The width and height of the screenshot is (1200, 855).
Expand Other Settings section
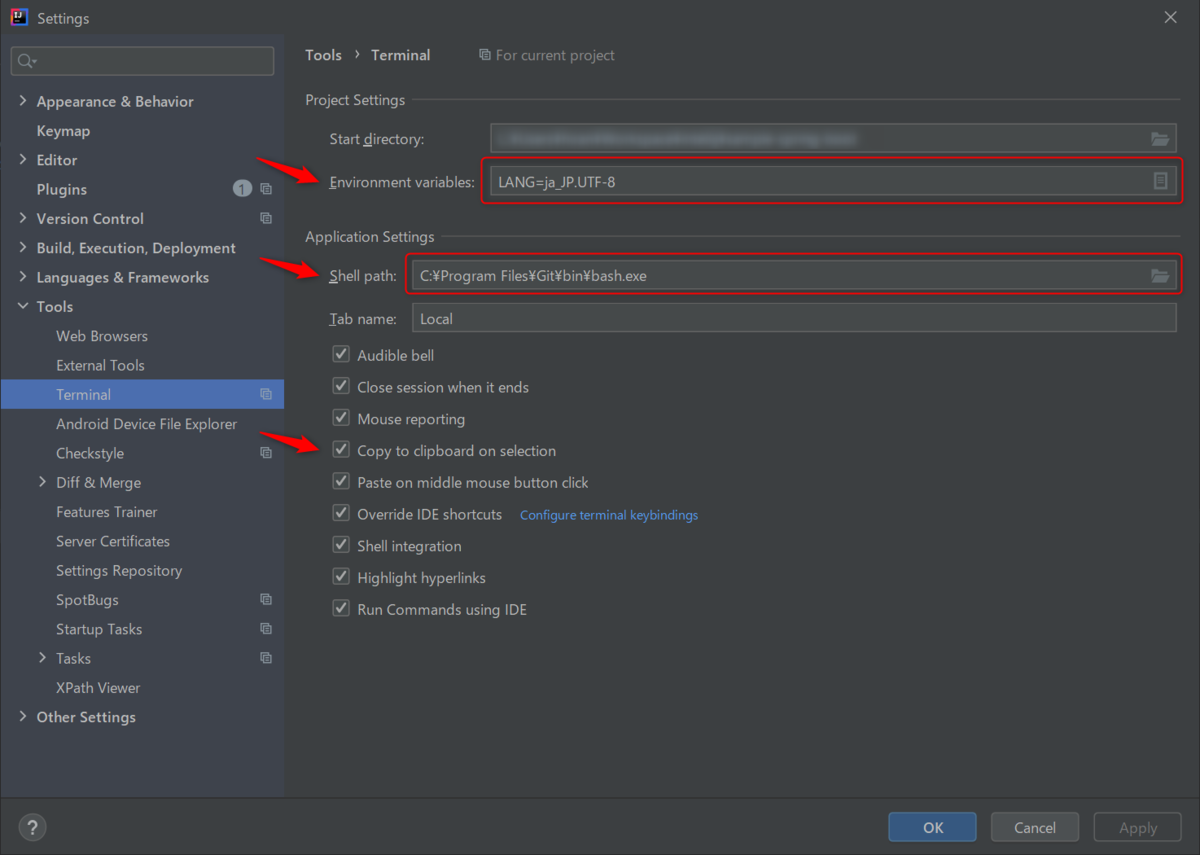(x=23, y=717)
